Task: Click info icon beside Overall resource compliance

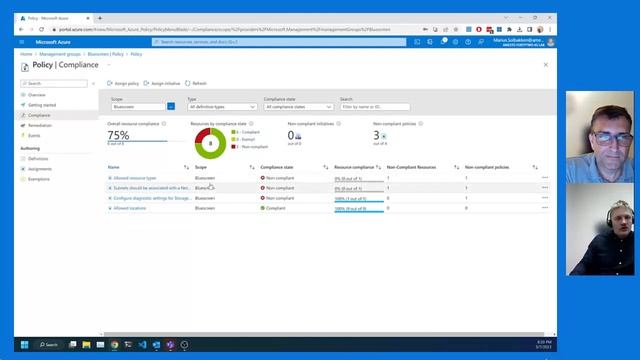Action: point(164,124)
